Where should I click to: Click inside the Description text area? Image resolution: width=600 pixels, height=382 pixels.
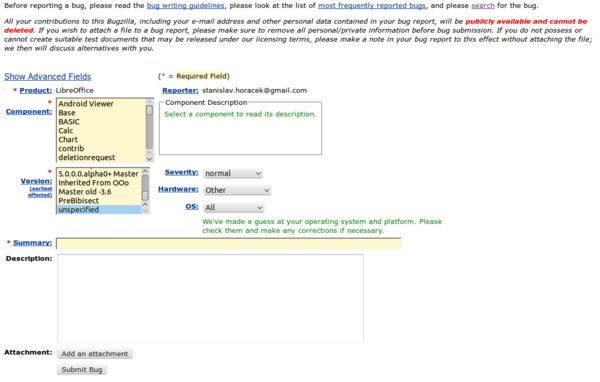coord(210,299)
